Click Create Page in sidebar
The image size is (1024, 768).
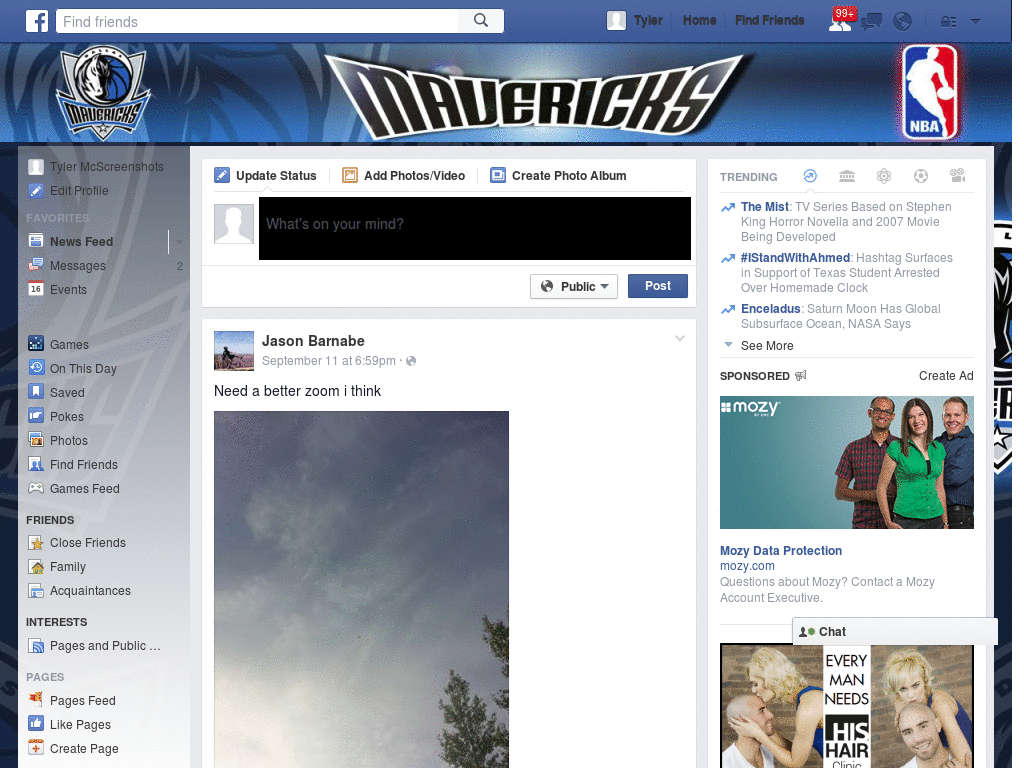[84, 748]
